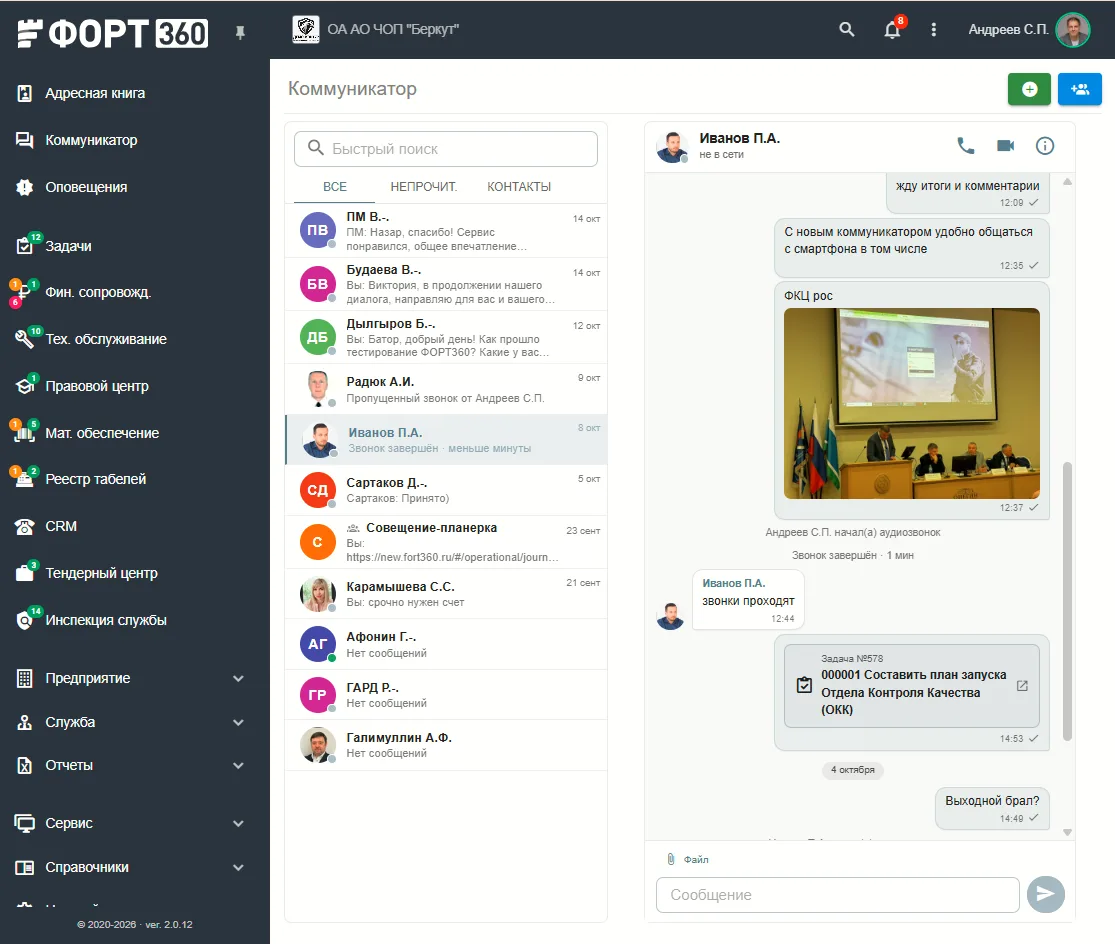Click the pin sidebar icon

240,32
